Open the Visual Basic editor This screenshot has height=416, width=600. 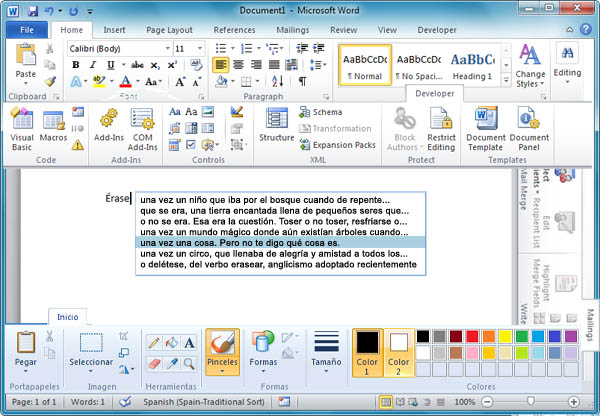pos(22,129)
